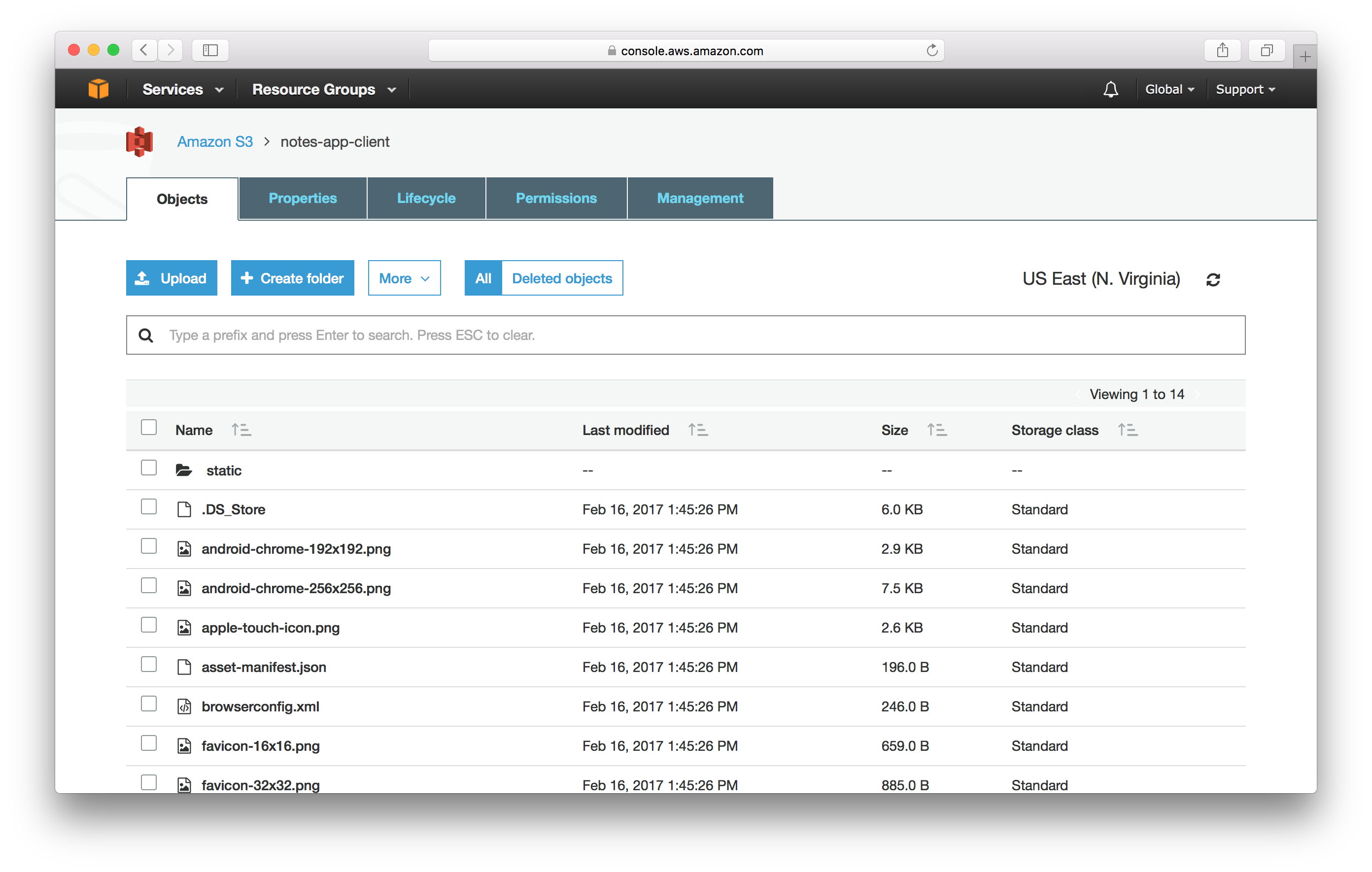Image resolution: width=1372 pixels, height=872 pixels.
Task: Click the S3 bucket refresh icon
Action: click(x=1213, y=279)
